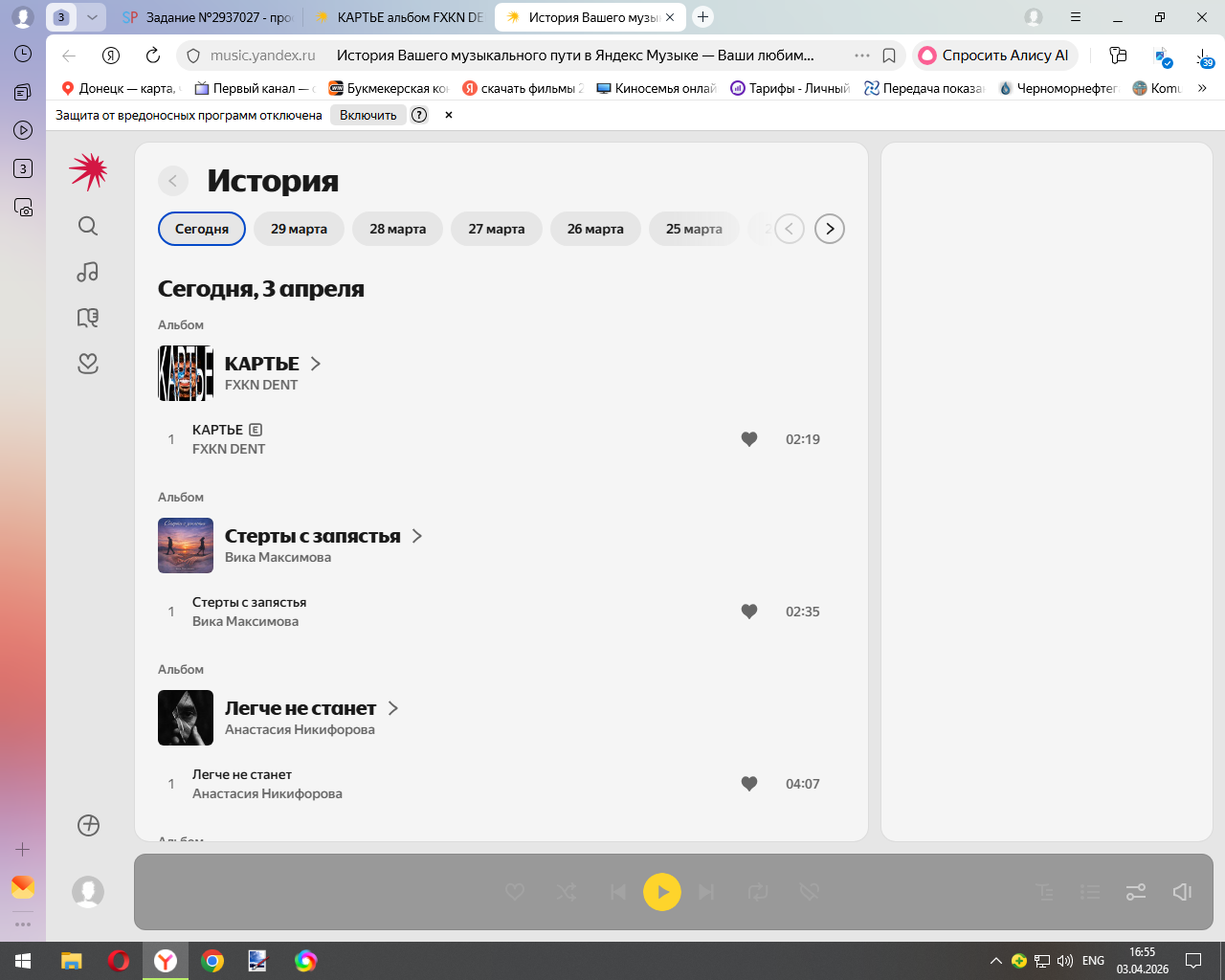Open playback queue list
The height and width of the screenshot is (980, 1225).
point(1090,892)
